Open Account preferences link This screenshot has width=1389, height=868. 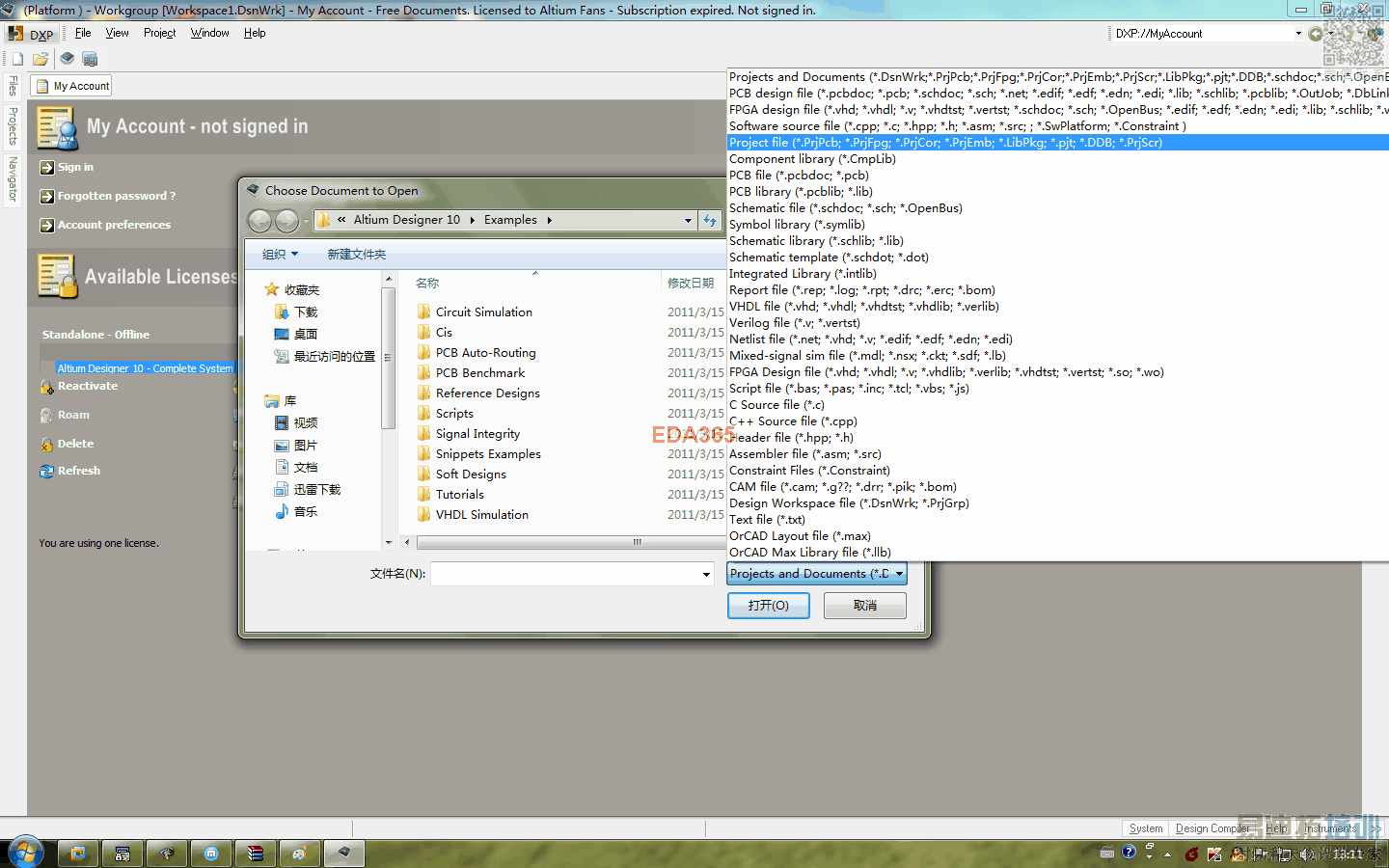pyautogui.click(x=114, y=225)
